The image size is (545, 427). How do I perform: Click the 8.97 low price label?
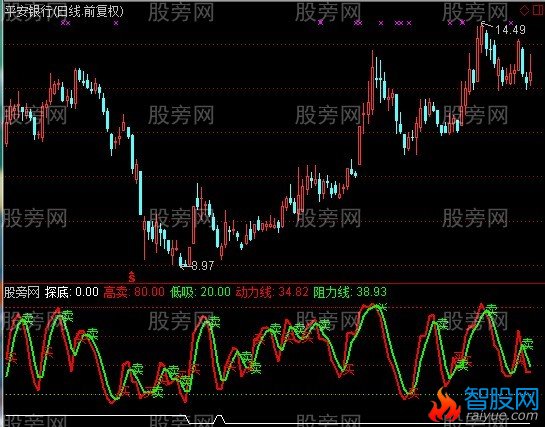click(202, 266)
